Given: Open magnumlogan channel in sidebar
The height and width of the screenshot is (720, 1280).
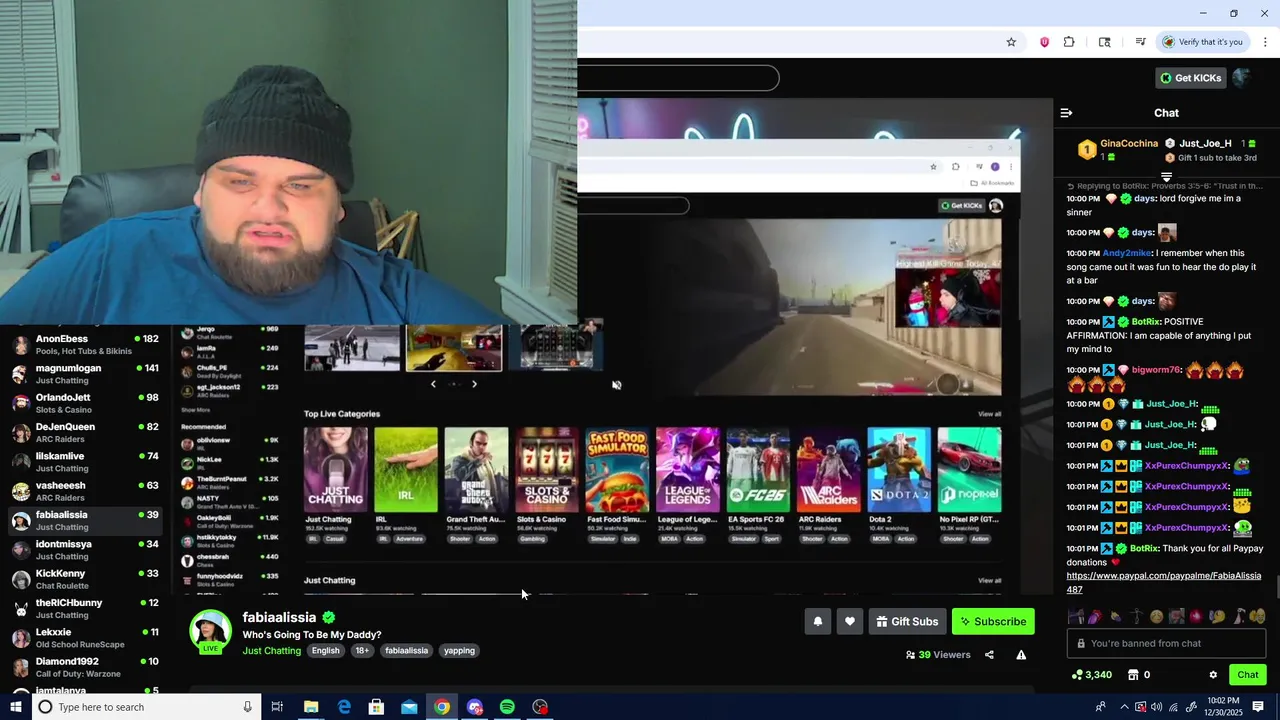Looking at the screenshot, I should (84, 374).
